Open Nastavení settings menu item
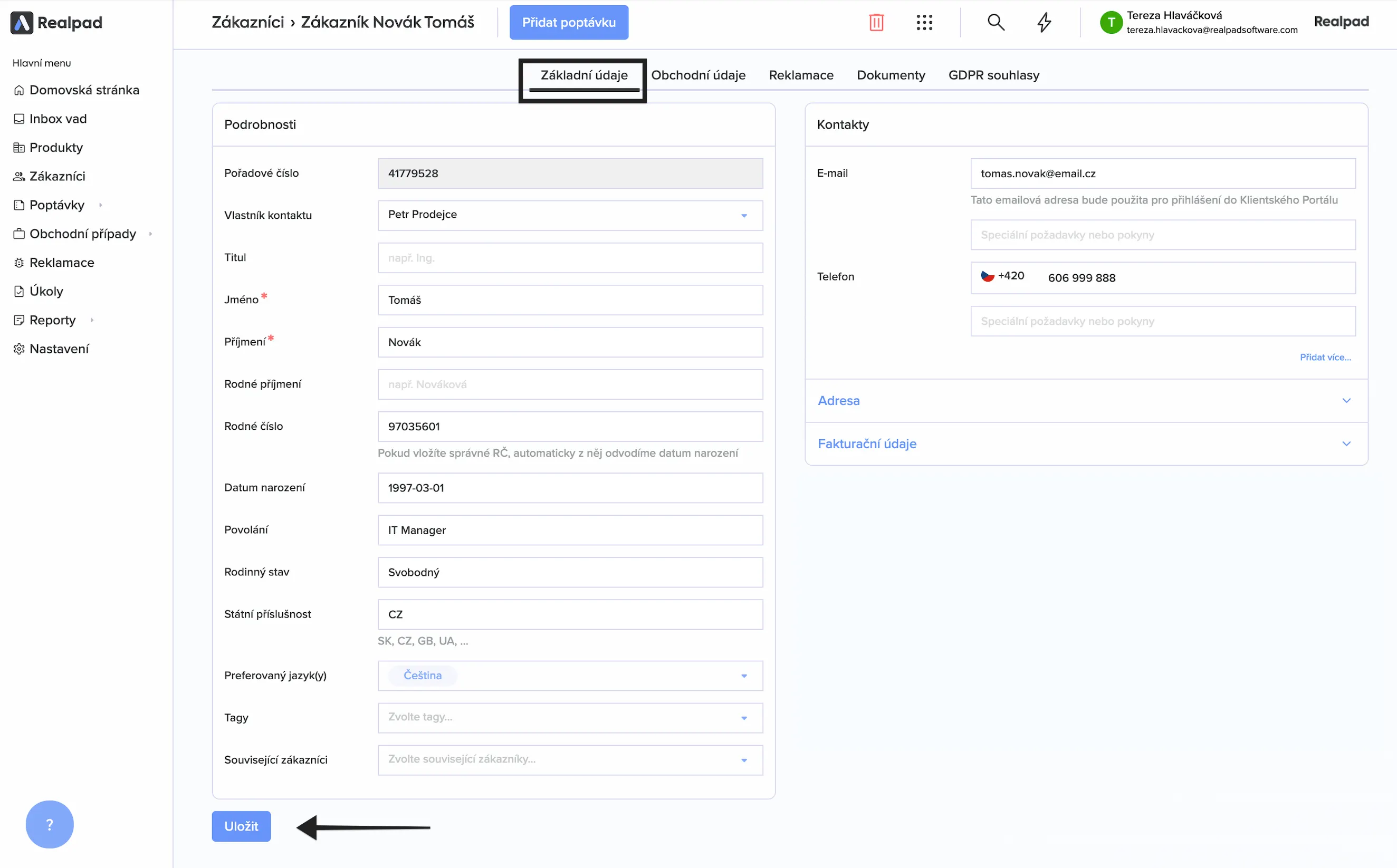The width and height of the screenshot is (1397, 868). (59, 349)
